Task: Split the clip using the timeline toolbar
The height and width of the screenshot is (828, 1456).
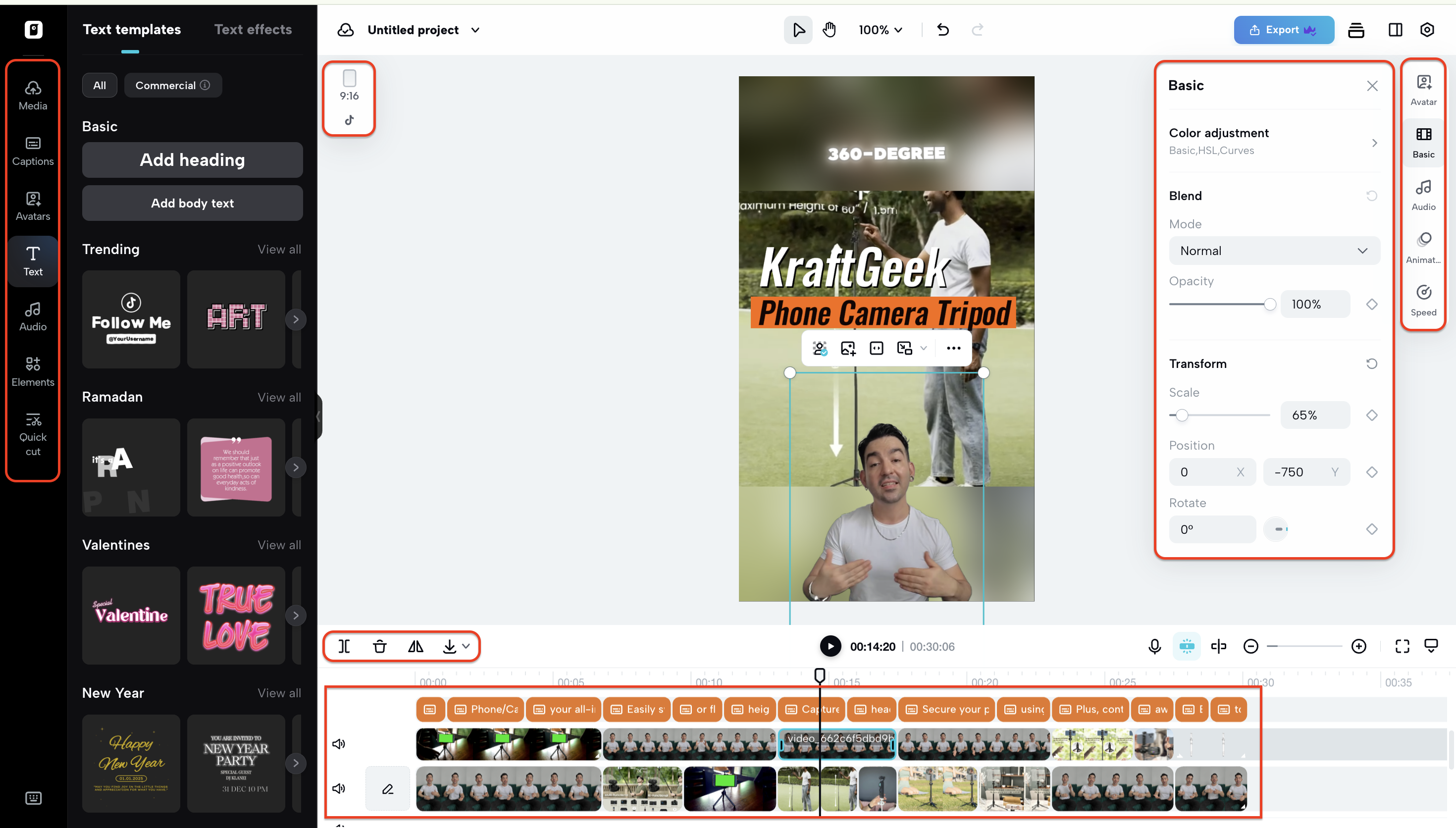Action: (344, 646)
